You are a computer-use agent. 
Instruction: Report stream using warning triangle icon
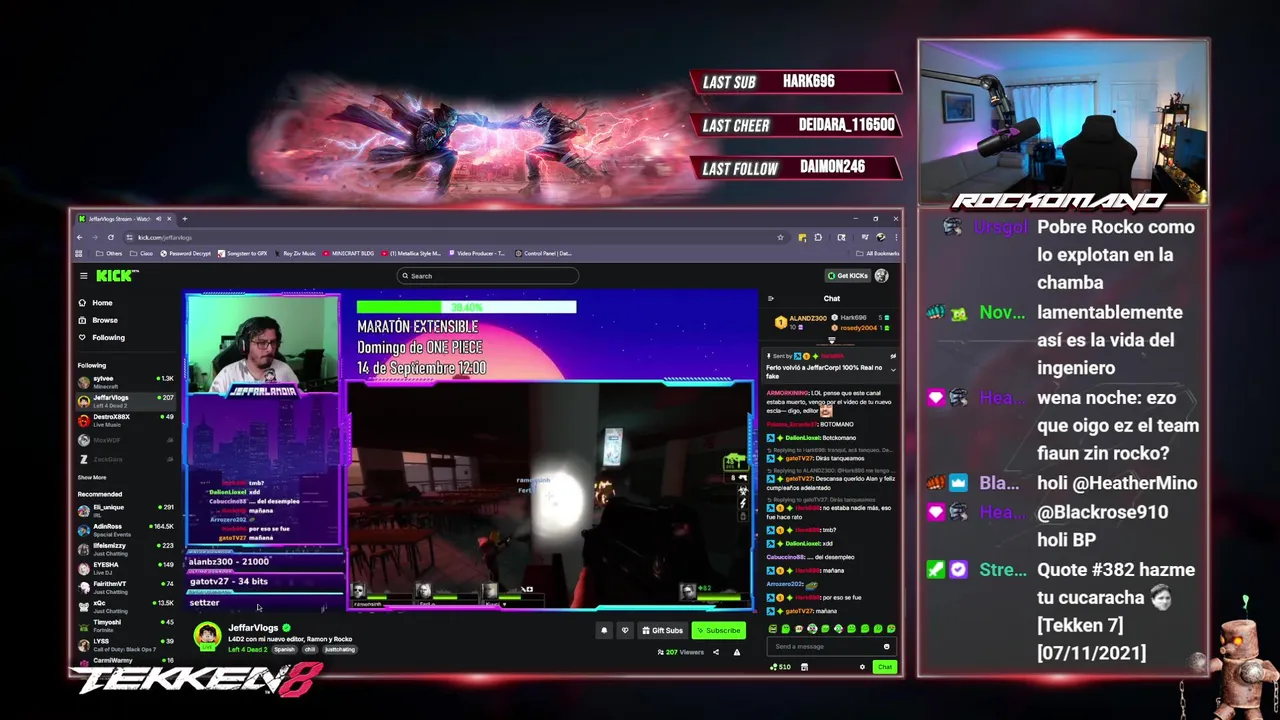pos(737,652)
